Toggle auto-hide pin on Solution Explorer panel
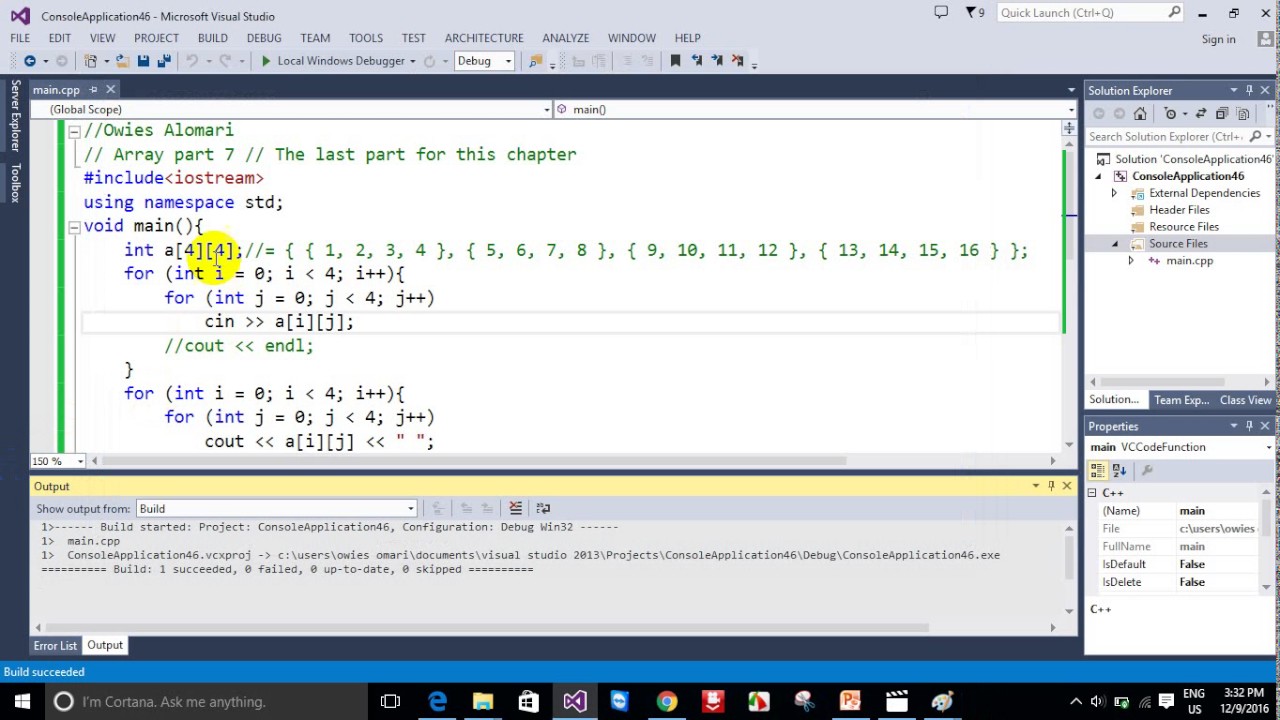 pyautogui.click(x=1249, y=90)
